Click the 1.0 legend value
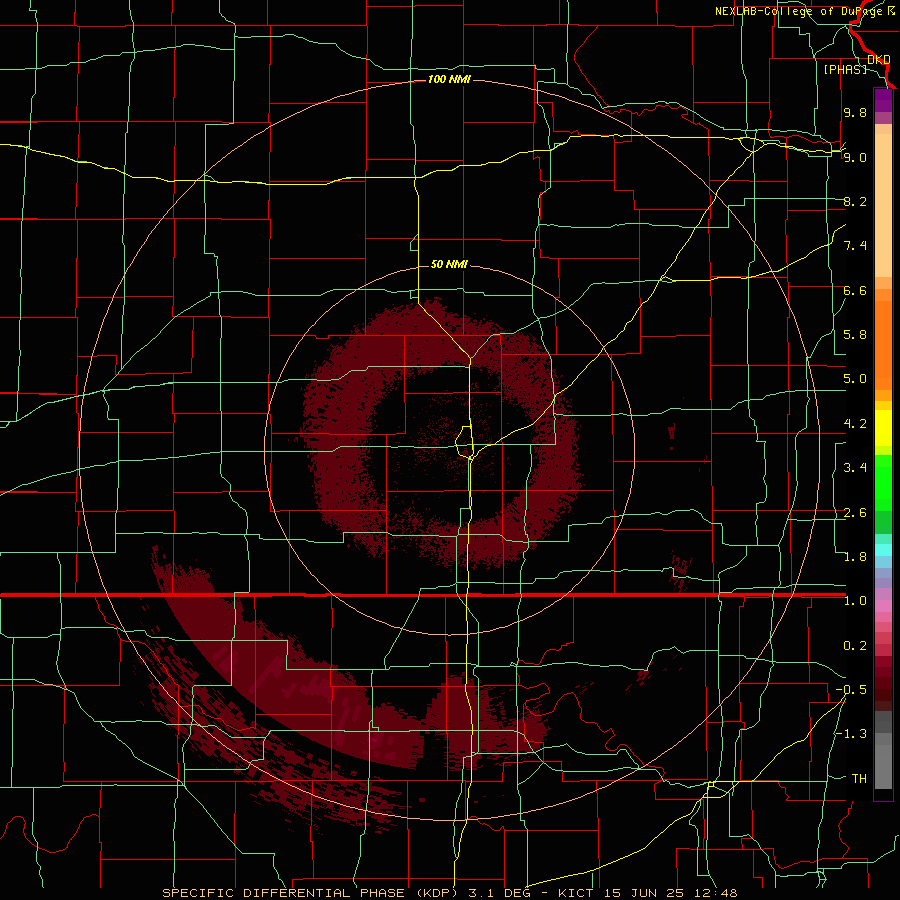900x900 pixels. (855, 601)
